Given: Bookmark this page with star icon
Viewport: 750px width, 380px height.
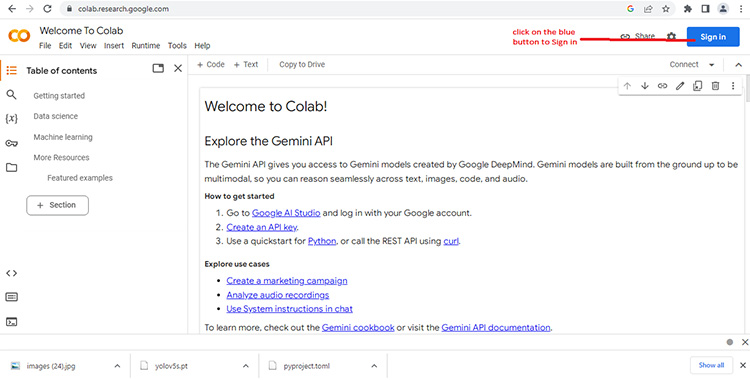Looking at the screenshot, I should [x=665, y=9].
